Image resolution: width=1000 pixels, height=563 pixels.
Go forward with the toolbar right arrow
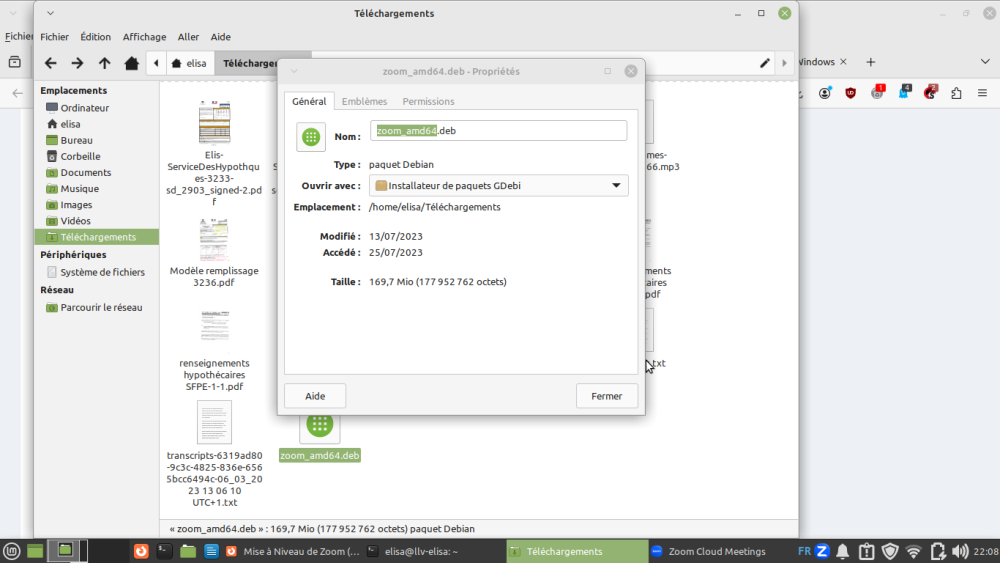tap(77, 63)
